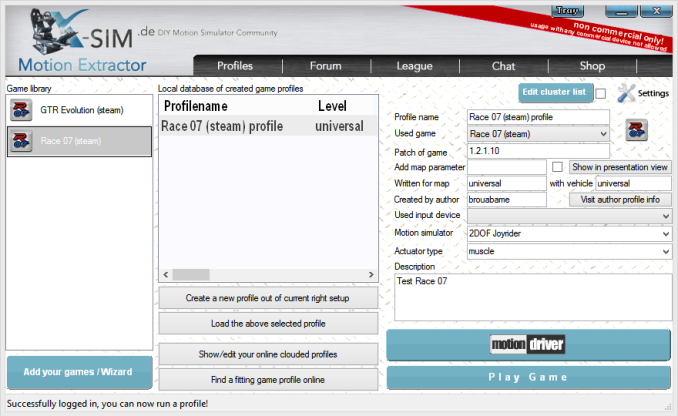Click the universal level cell
678x416 pixels.
pyautogui.click(x=339, y=126)
